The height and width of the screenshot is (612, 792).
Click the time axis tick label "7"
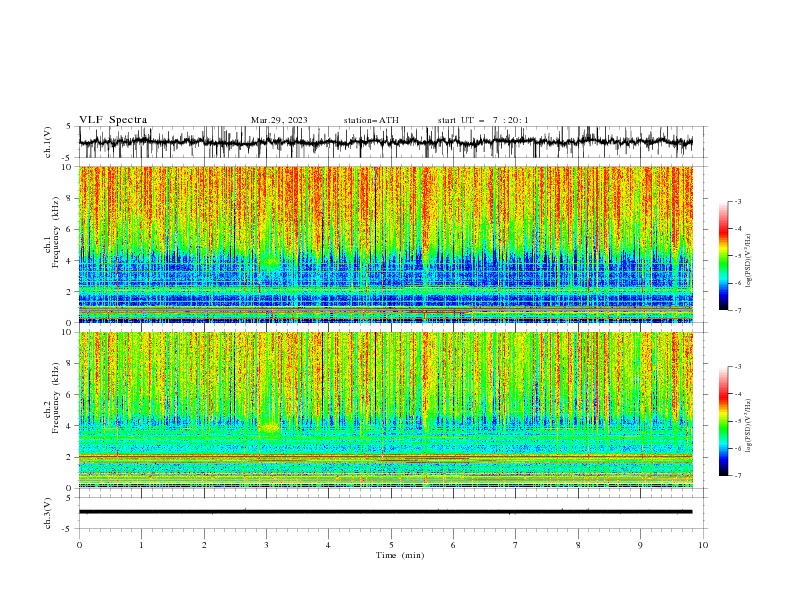[516, 545]
